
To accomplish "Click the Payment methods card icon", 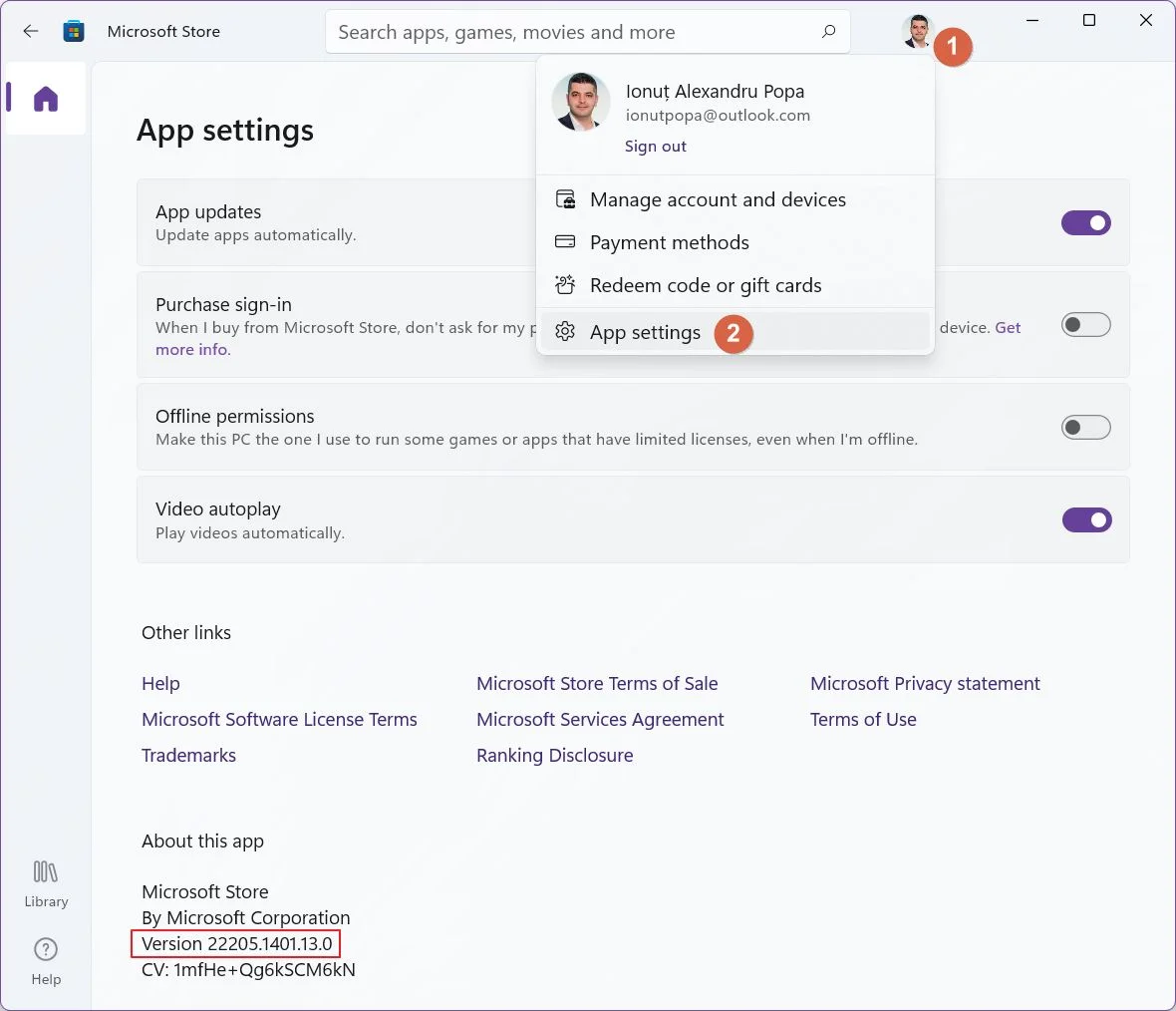I will (x=565, y=241).
